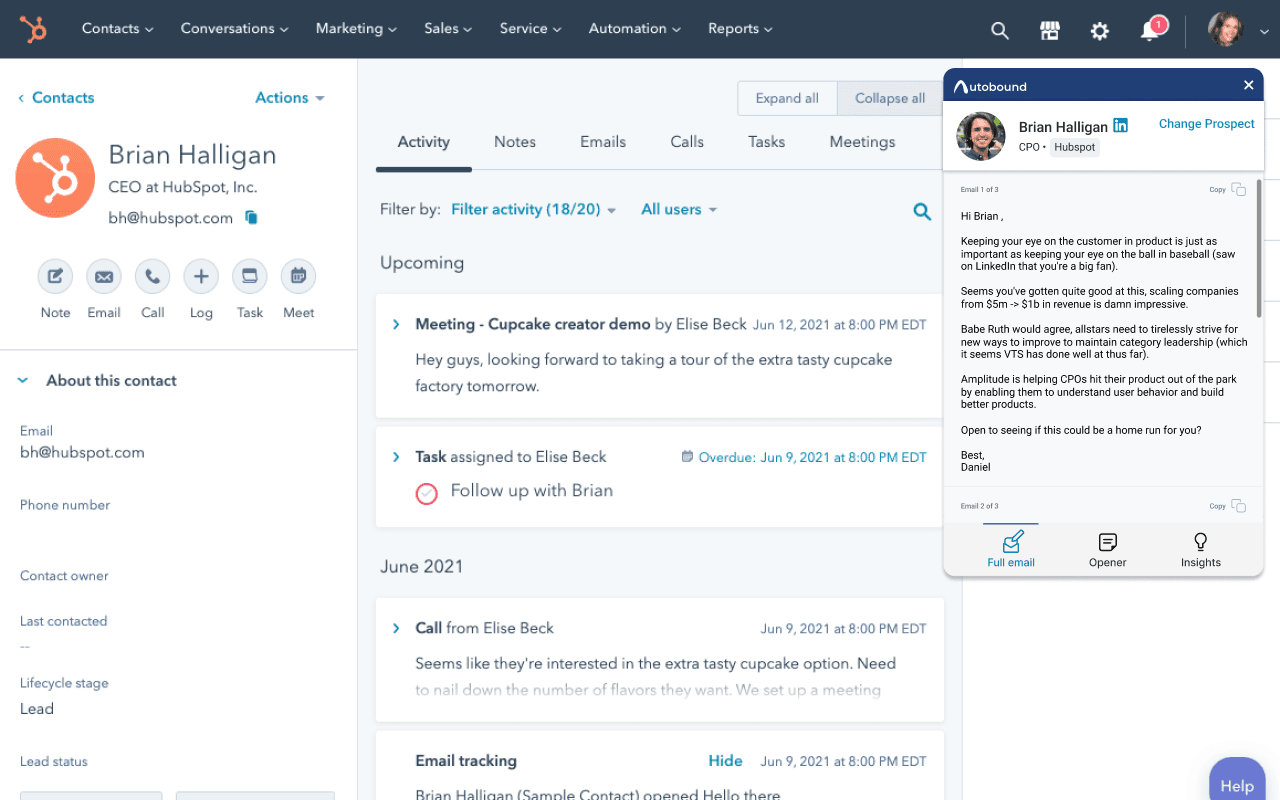The width and height of the screenshot is (1280, 800).
Task: Open HubSpot notifications bell
Action: [1148, 29]
